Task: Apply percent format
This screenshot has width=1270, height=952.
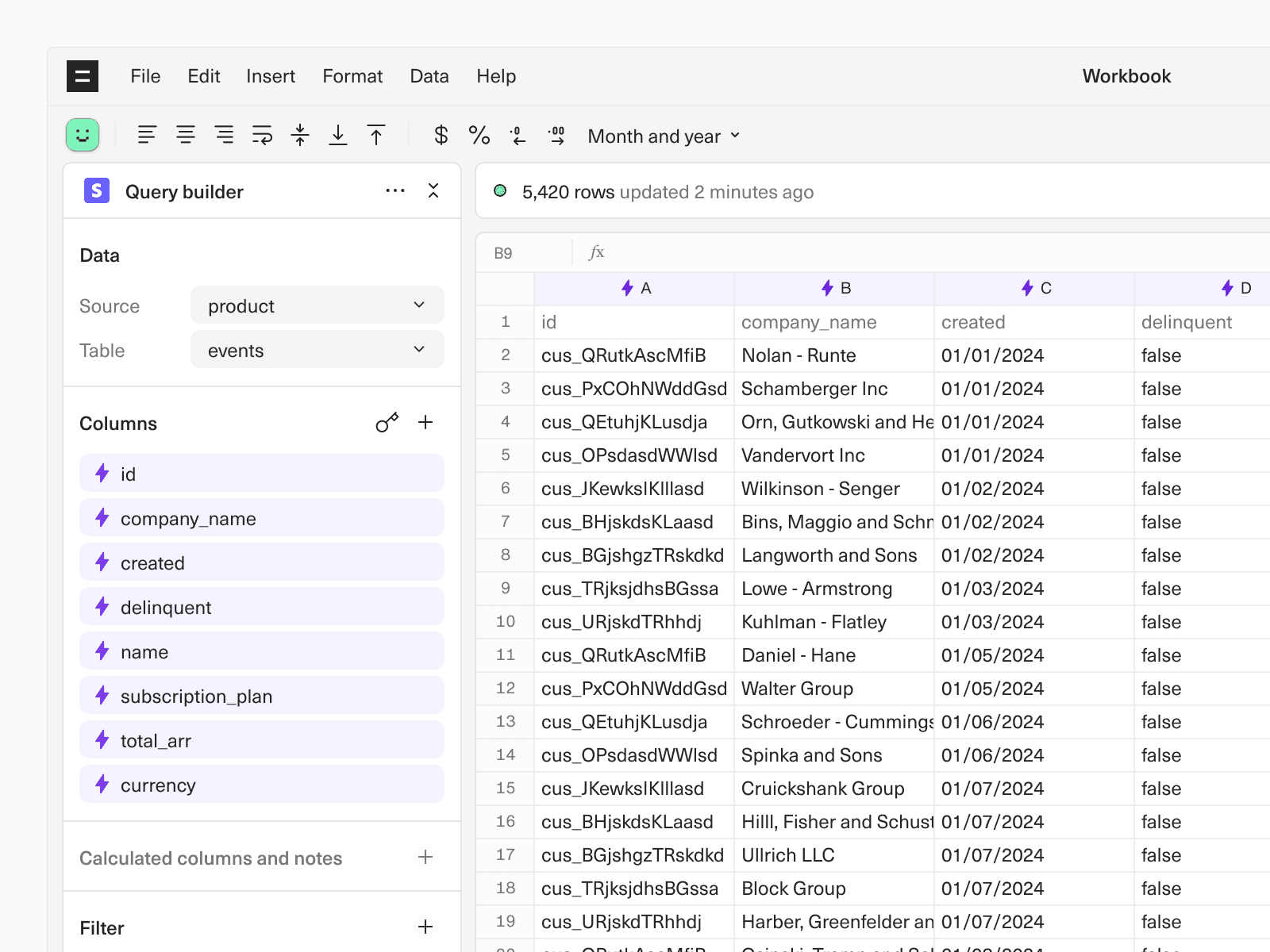Action: tap(479, 135)
